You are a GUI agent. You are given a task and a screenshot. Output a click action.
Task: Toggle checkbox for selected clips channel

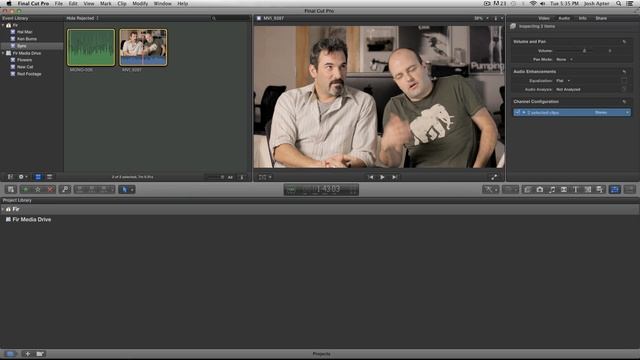(x=517, y=112)
